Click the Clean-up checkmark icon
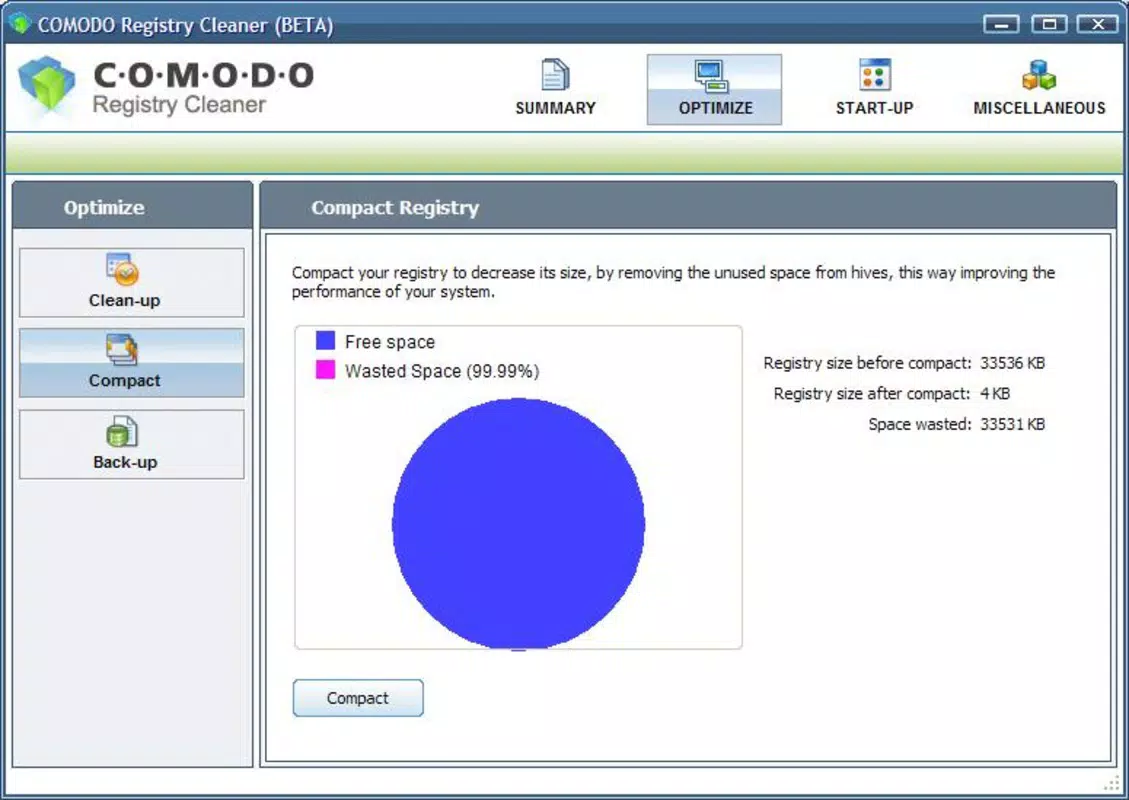The height and width of the screenshot is (800, 1129). point(122,269)
